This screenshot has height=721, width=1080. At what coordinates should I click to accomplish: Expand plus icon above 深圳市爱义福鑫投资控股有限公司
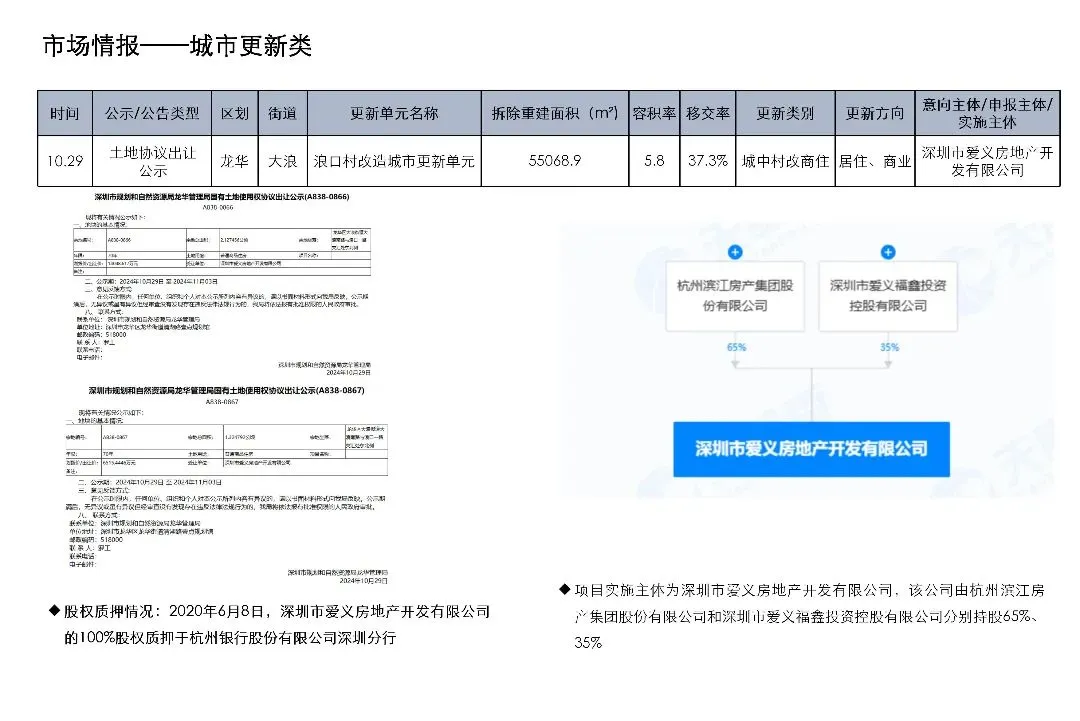[x=888, y=252]
